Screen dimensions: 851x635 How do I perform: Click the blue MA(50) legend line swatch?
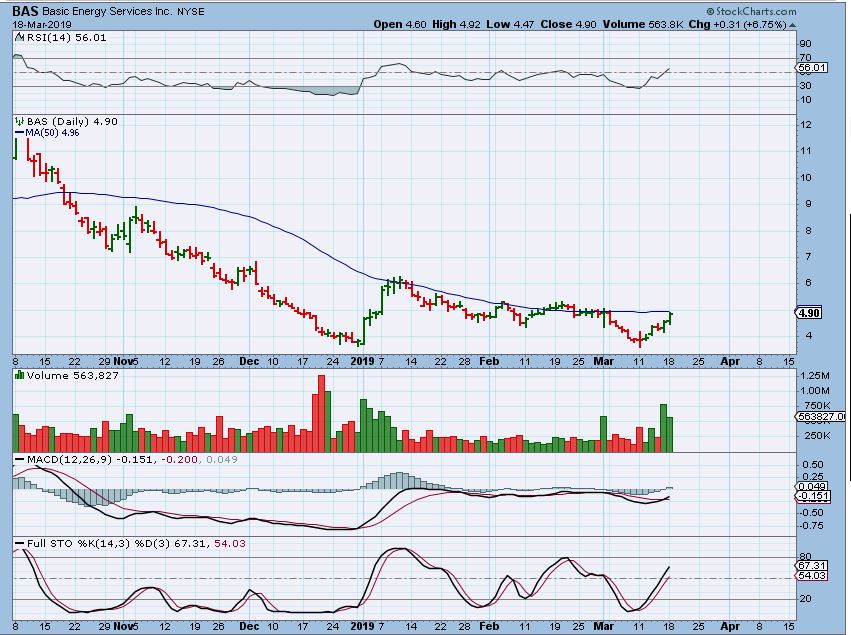(x=18, y=132)
